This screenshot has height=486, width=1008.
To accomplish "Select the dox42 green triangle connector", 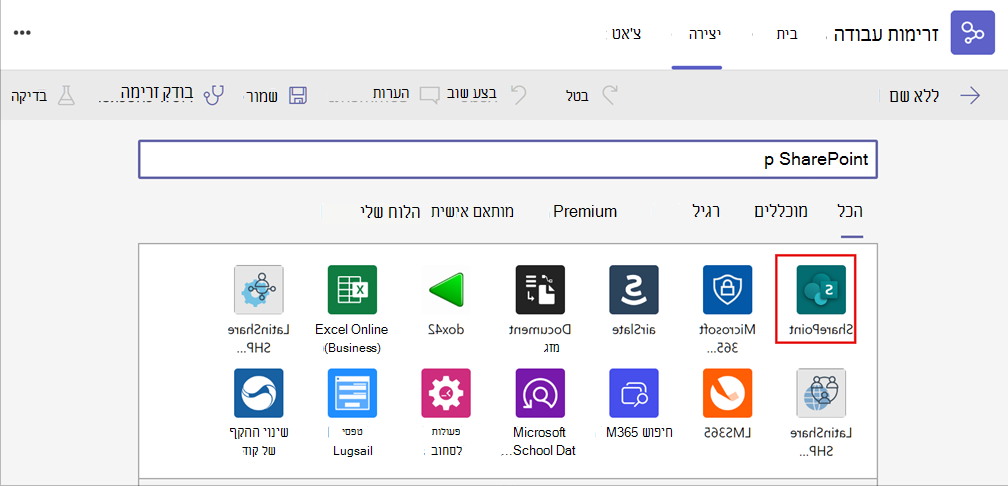I will click(446, 289).
